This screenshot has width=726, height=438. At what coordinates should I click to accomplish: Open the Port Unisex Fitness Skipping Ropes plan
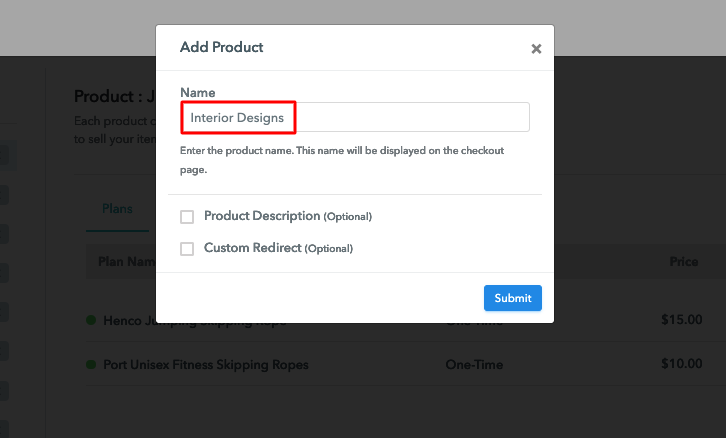point(206,365)
